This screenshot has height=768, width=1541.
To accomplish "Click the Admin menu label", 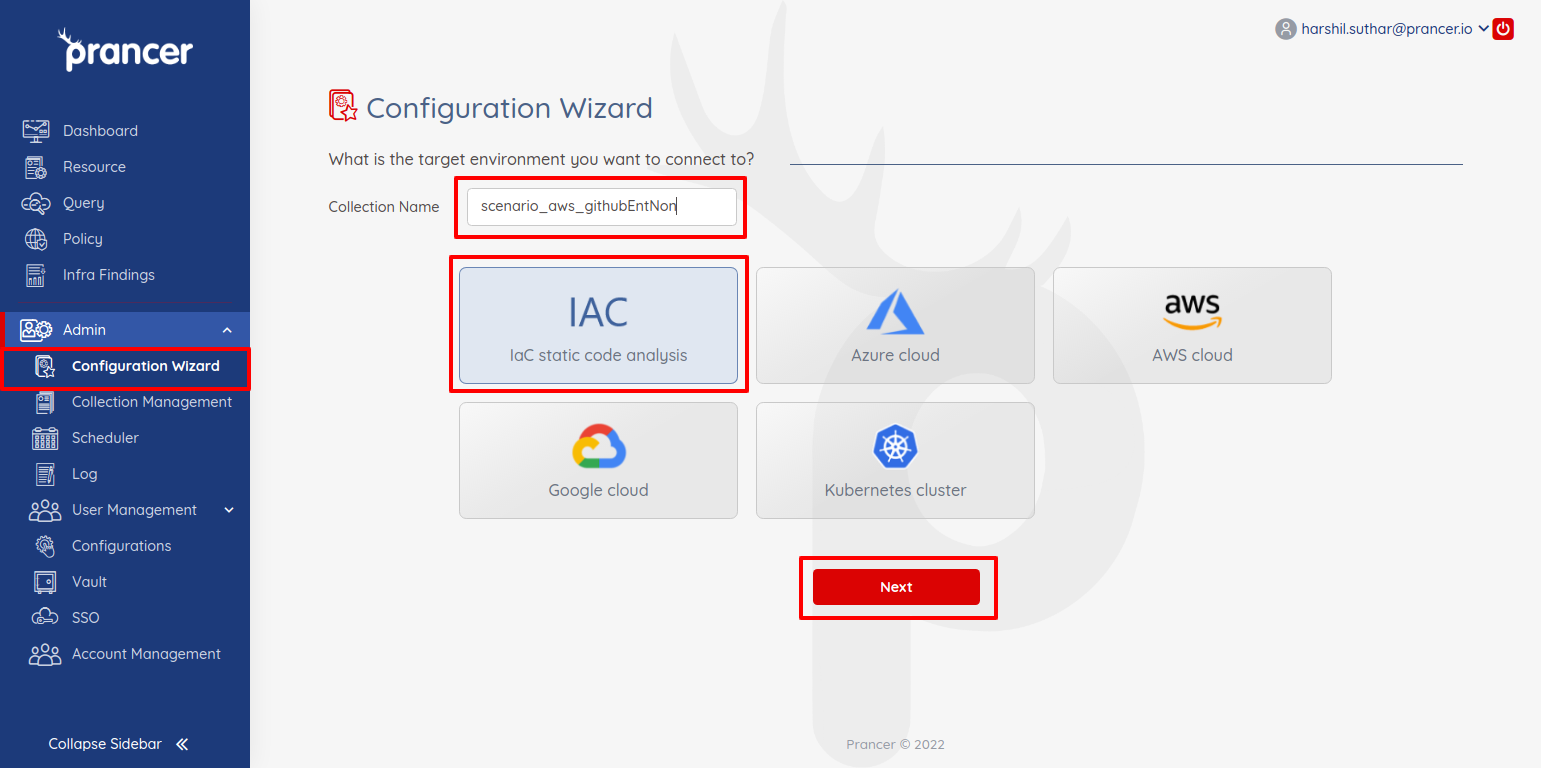I will click(84, 330).
